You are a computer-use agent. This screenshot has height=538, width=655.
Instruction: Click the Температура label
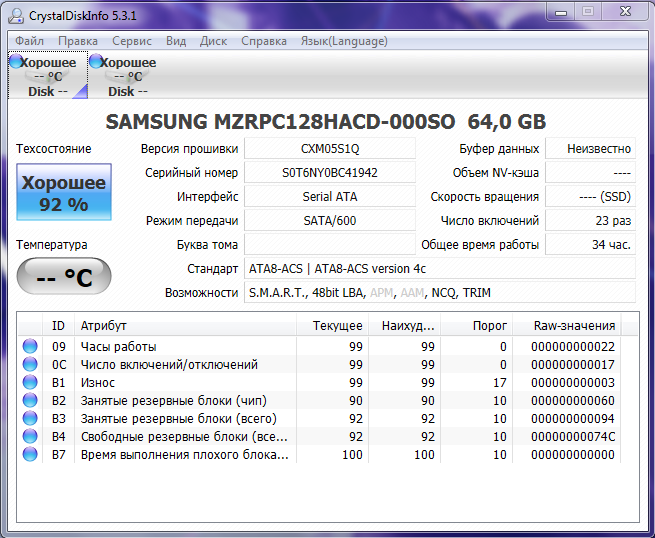coord(52,245)
